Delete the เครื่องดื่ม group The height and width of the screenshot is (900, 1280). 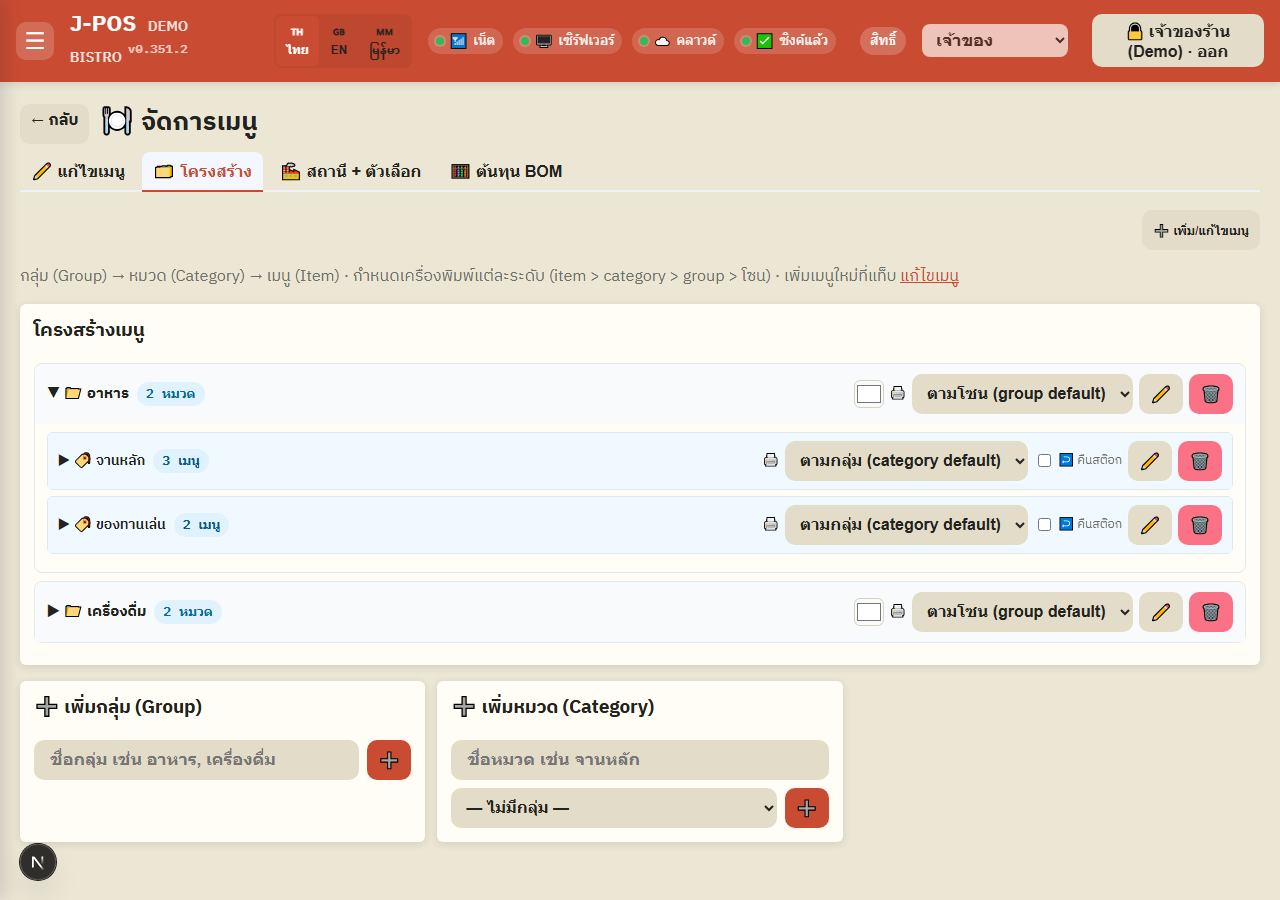pyautogui.click(x=1211, y=612)
